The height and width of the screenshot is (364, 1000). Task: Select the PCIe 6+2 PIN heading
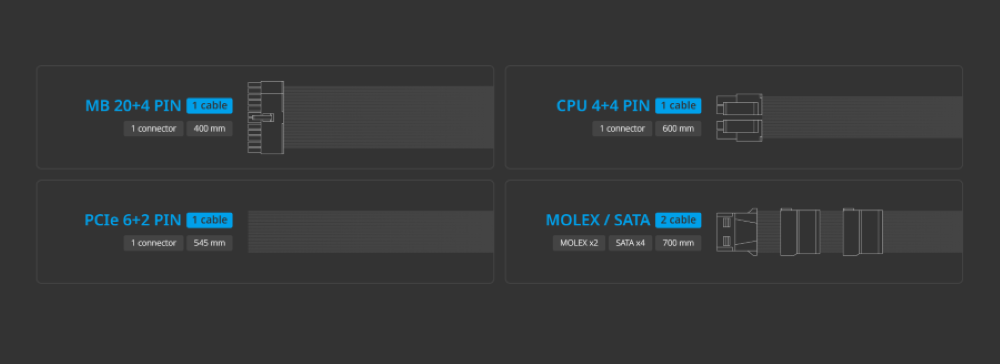coord(133,221)
